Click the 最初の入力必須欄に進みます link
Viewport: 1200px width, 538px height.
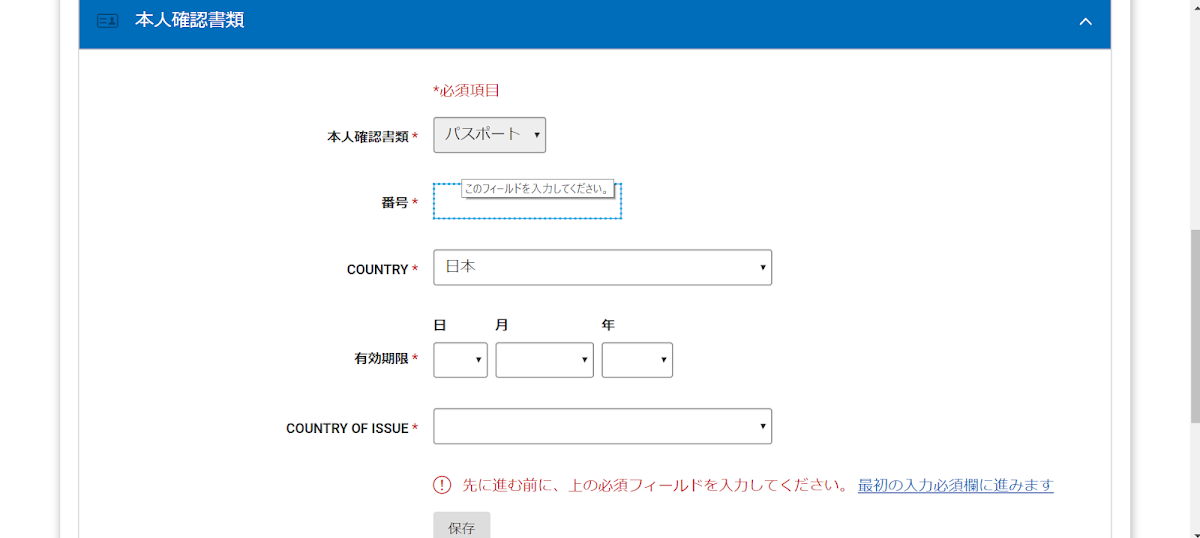click(x=955, y=485)
